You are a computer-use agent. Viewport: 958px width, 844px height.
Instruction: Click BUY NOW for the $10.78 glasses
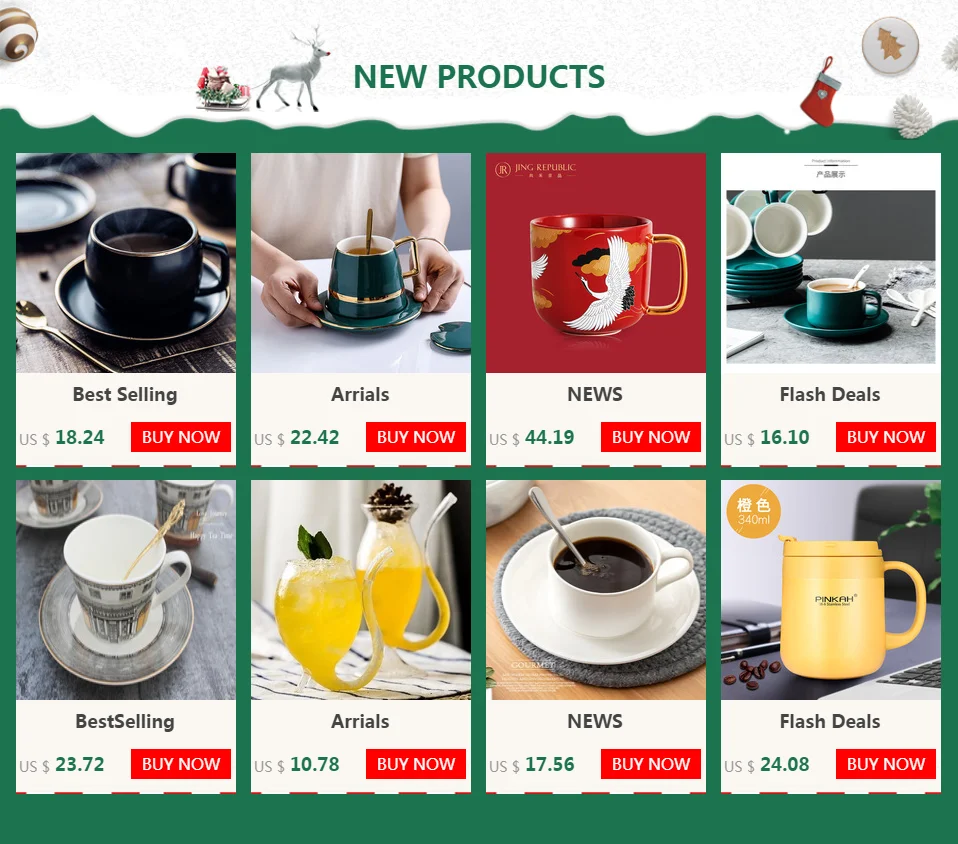(415, 764)
